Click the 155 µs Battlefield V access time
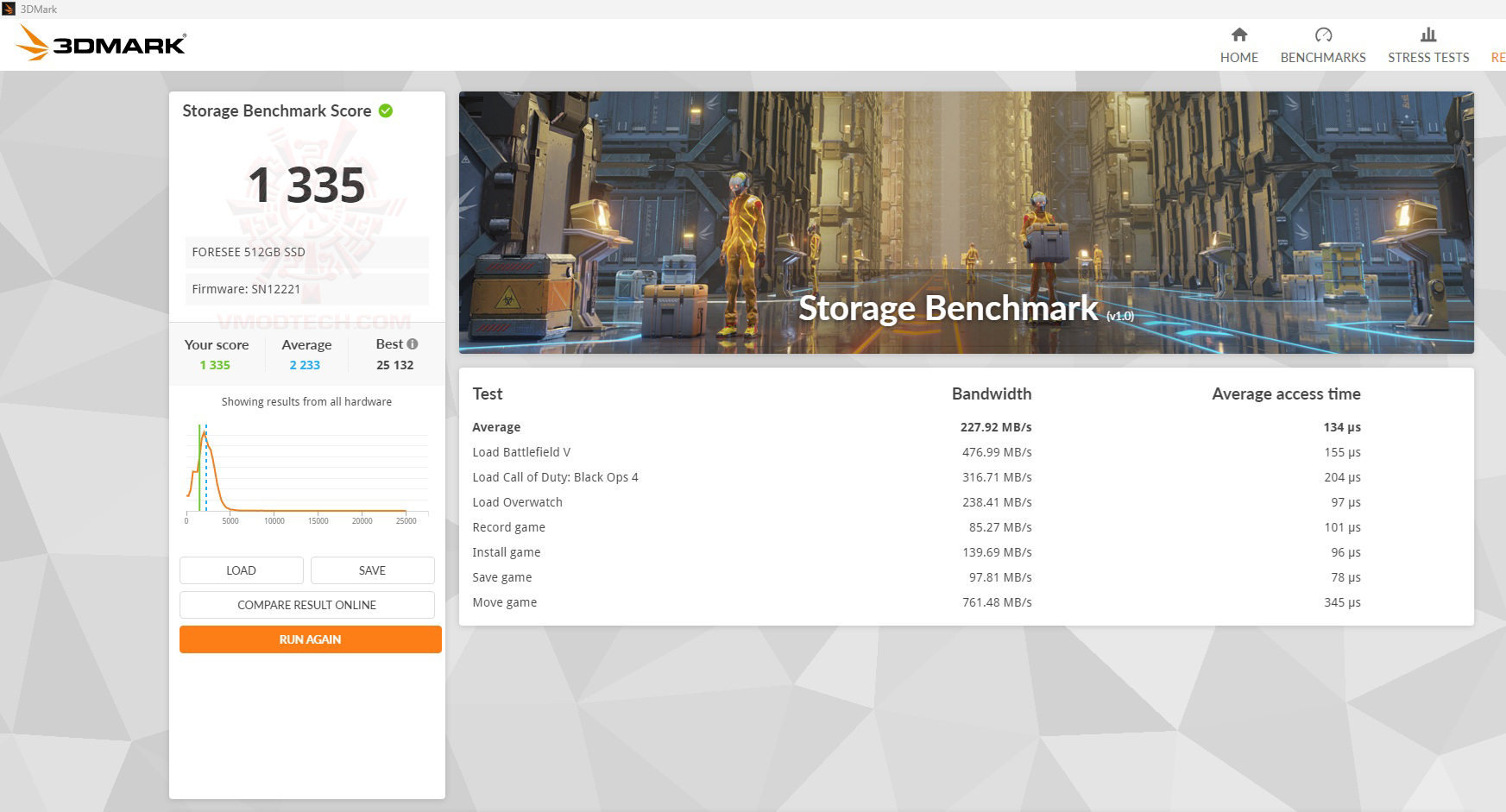This screenshot has height=812, width=1506. tap(1342, 452)
